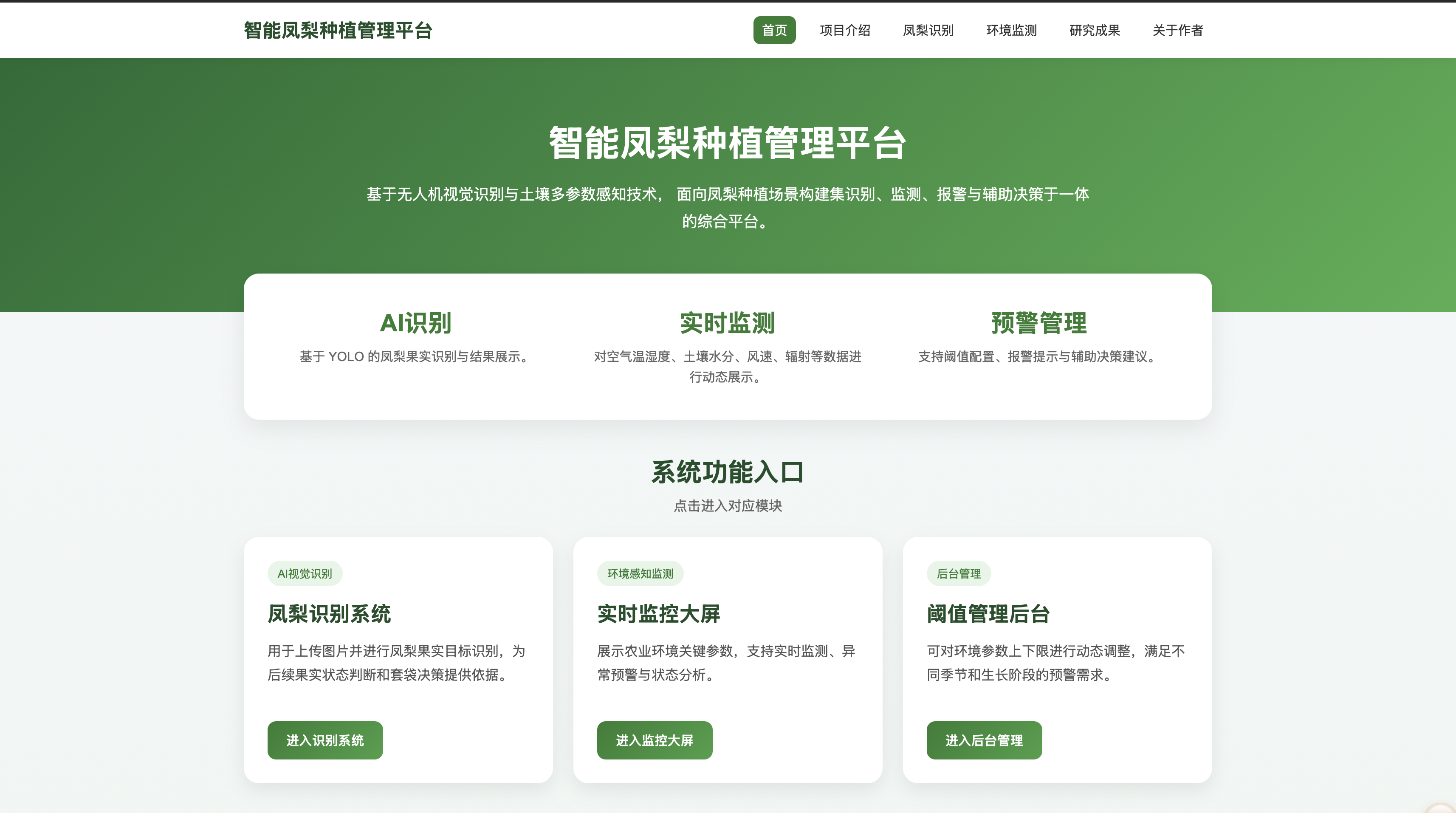Open the 首页 nav tab
Viewport: 1456px width, 813px height.
click(x=774, y=30)
